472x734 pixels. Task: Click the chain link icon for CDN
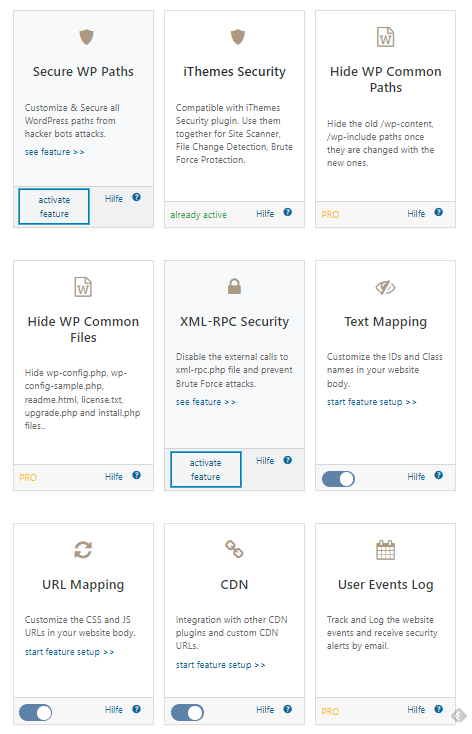tap(234, 549)
